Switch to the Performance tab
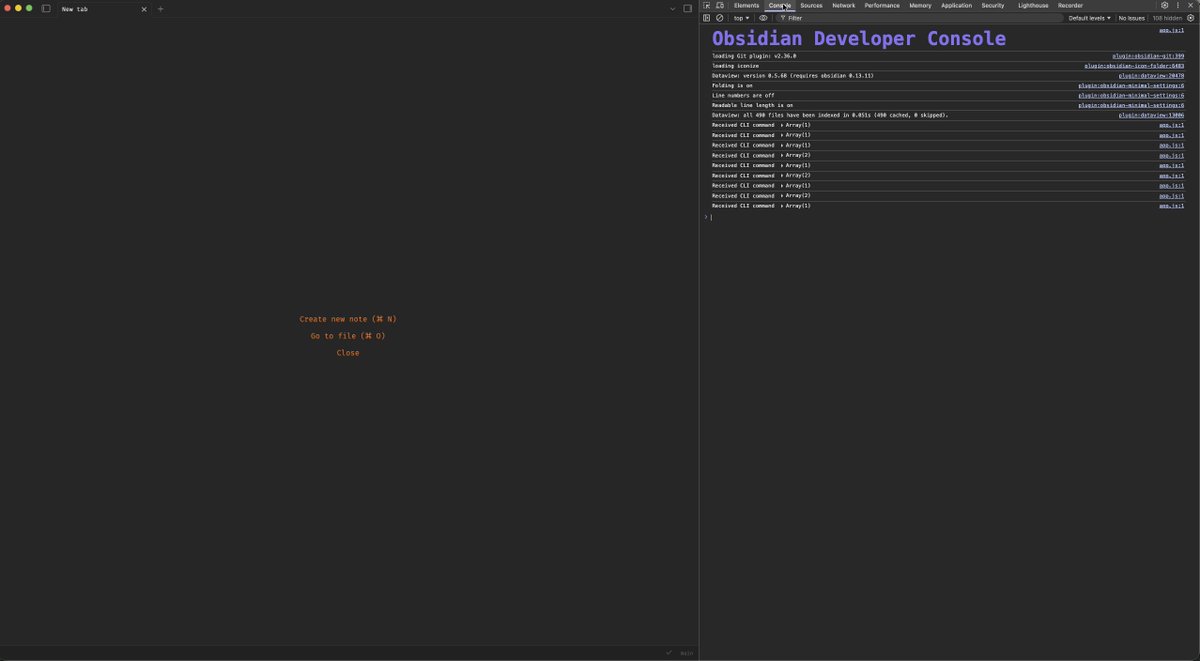Screen dimensions: 1200x661 pyautogui.click(x=882, y=5)
